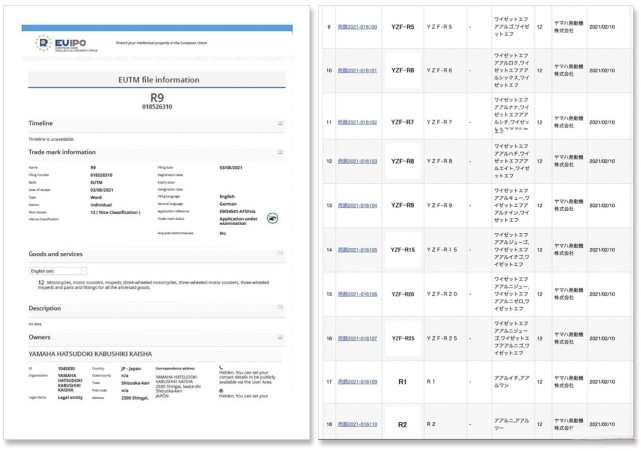
Task: Click the R2 trademark image
Action: tap(403, 425)
